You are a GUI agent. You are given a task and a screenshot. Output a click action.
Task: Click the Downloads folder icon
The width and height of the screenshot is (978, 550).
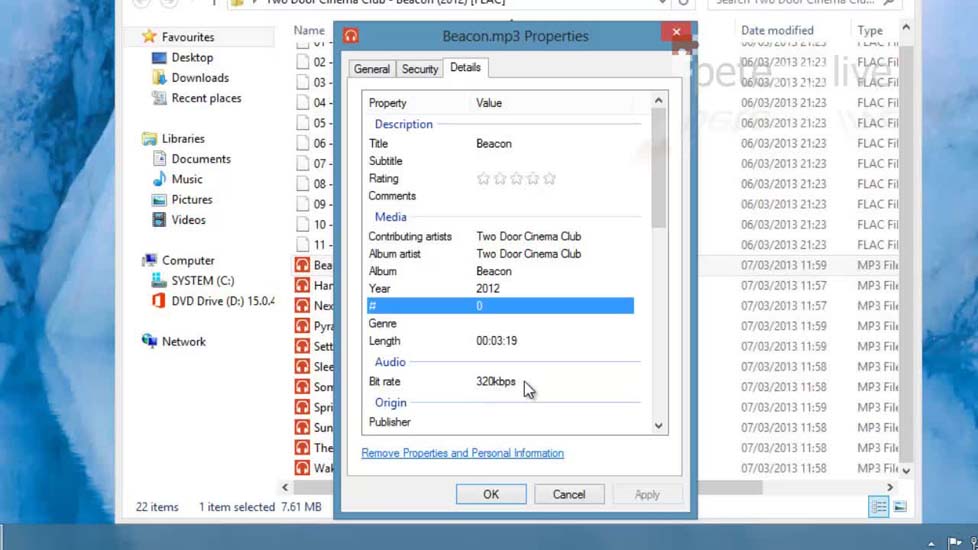[x=159, y=77]
